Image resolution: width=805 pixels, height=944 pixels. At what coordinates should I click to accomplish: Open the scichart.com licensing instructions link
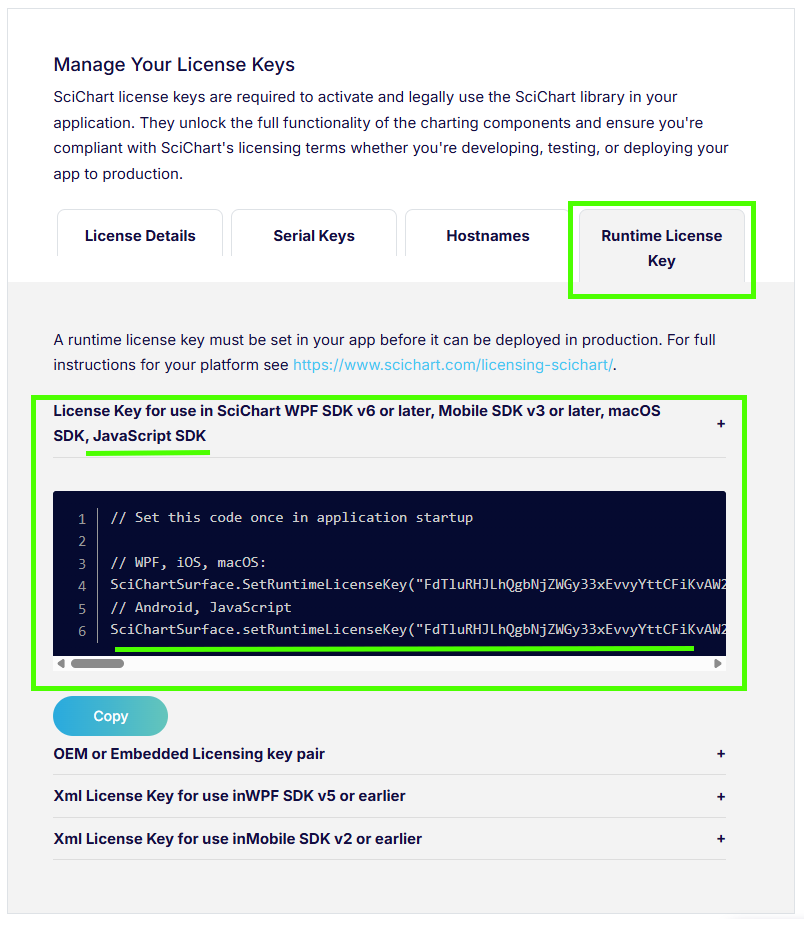click(x=452, y=364)
